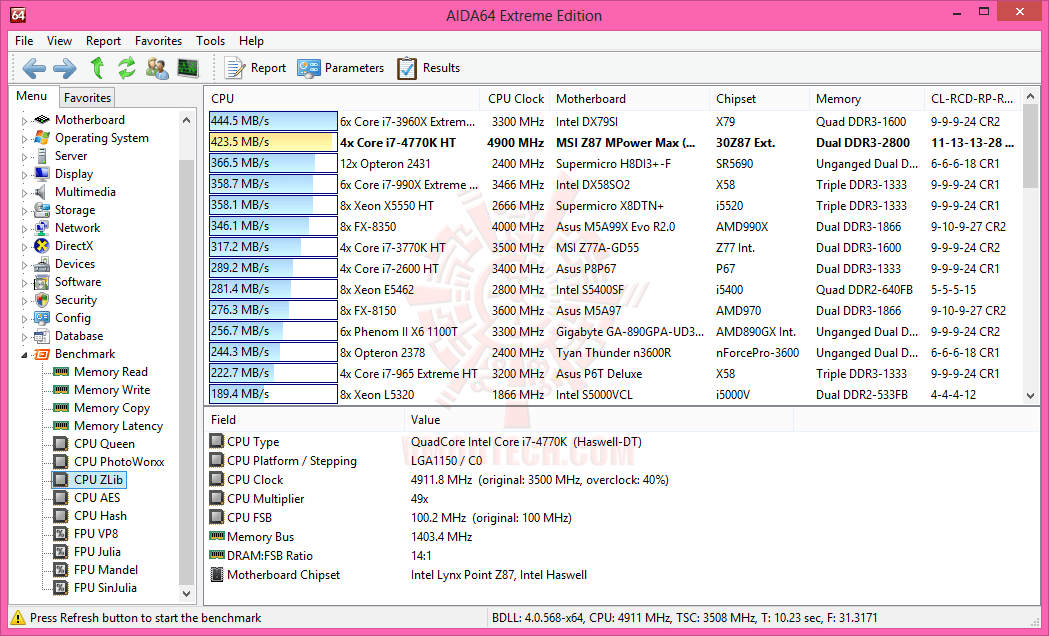Click the Report document icon
1049x636 pixels.
click(x=235, y=68)
